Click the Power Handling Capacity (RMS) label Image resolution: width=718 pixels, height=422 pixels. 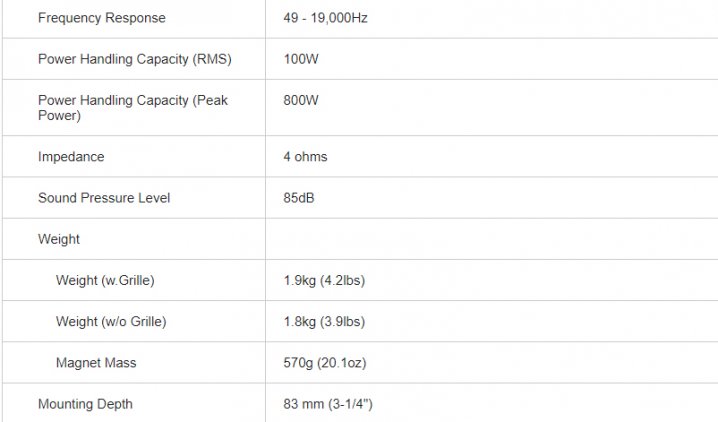click(135, 59)
